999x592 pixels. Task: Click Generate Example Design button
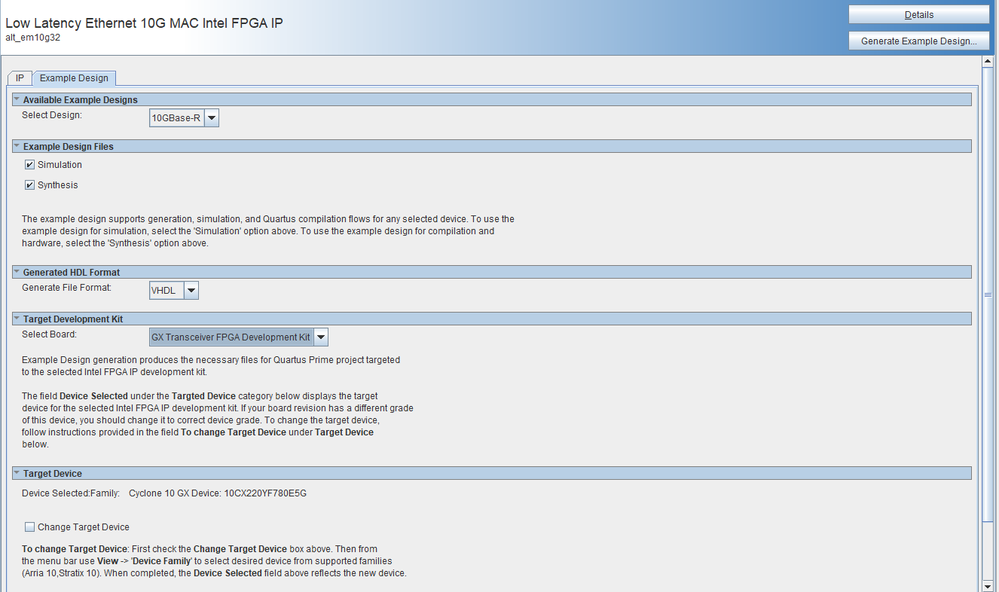click(918, 41)
